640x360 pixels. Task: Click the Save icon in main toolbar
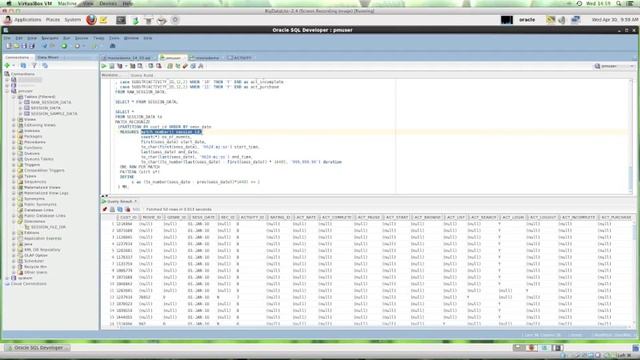click(24, 46)
